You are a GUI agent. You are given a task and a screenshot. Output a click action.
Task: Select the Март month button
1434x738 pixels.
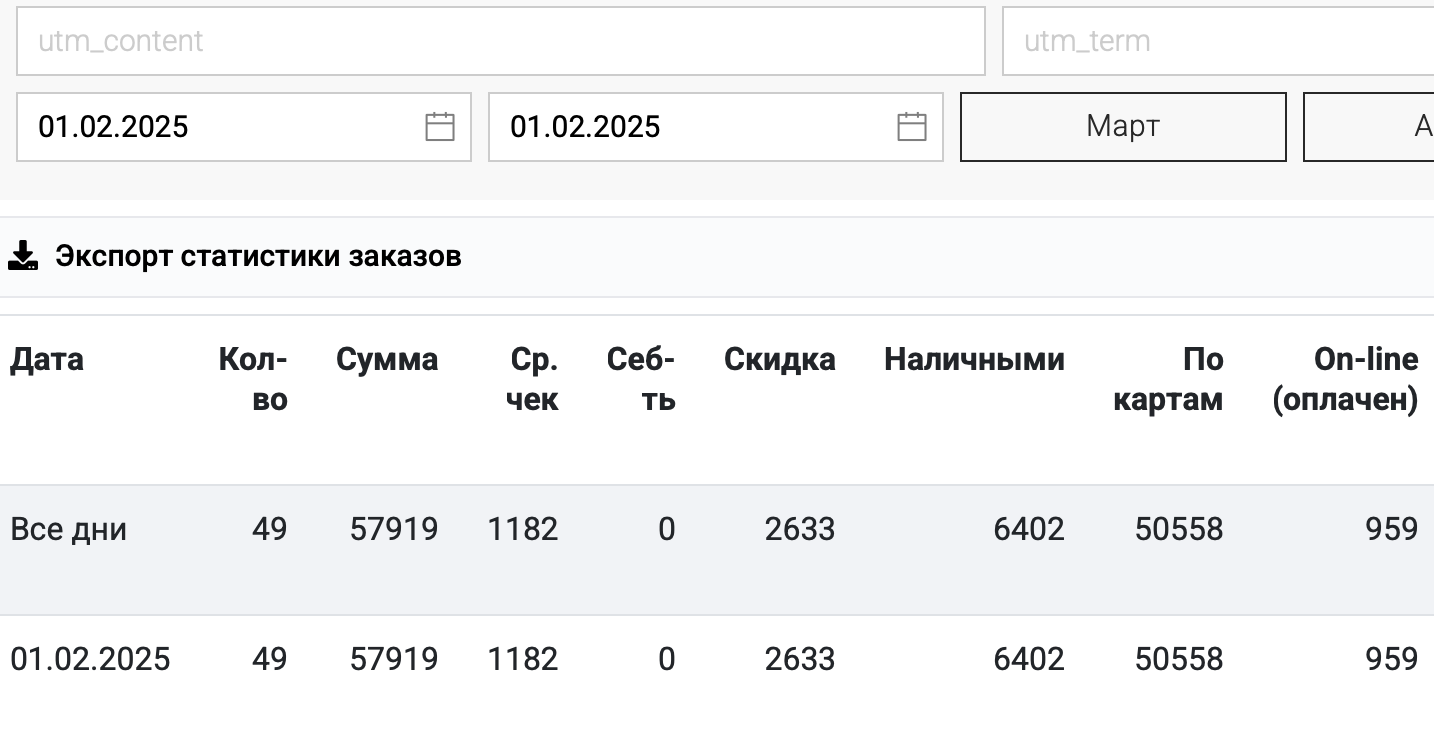click(x=1123, y=127)
